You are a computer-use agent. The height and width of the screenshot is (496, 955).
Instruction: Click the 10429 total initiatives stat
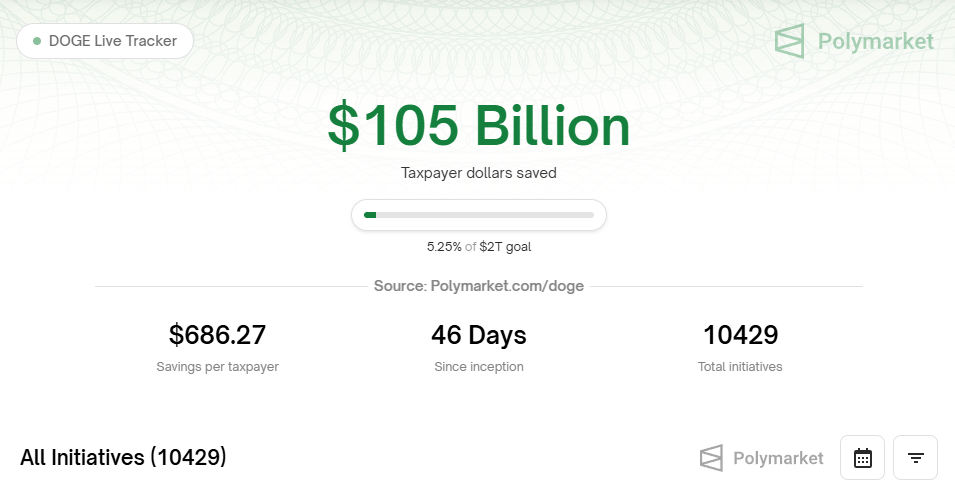coord(740,334)
